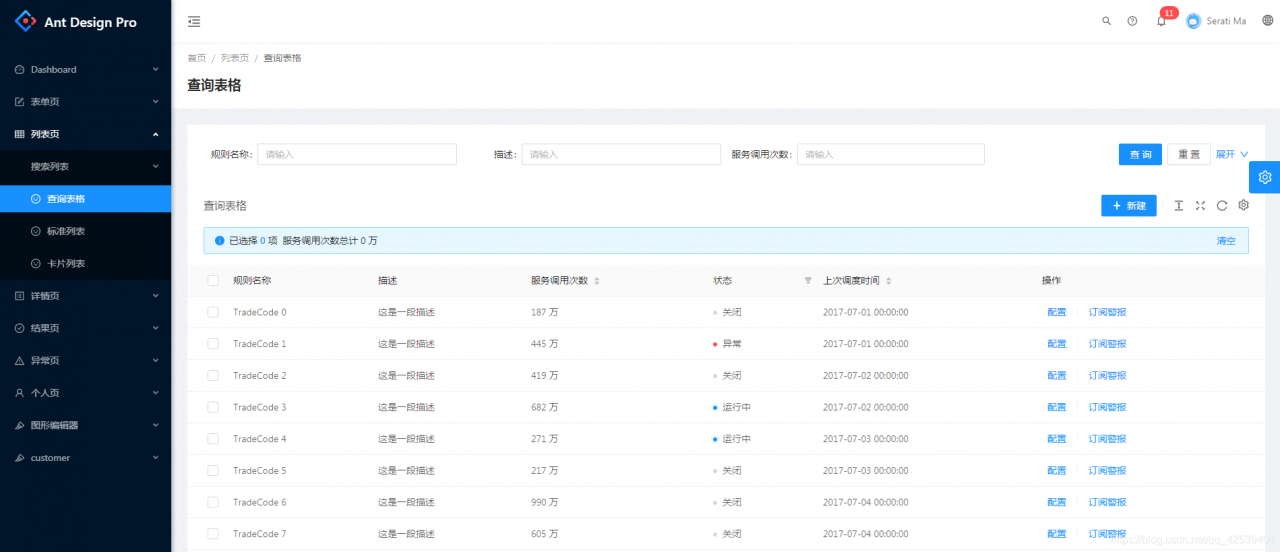Open the help question mark icon

point(1132,21)
